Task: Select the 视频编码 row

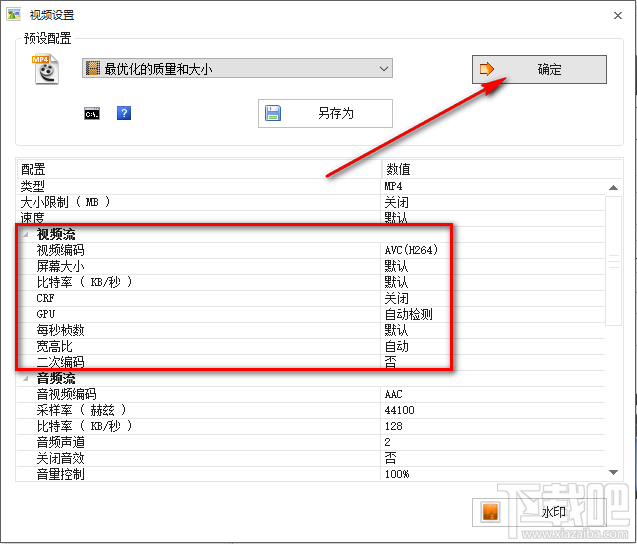Action: pyautogui.click(x=311, y=250)
